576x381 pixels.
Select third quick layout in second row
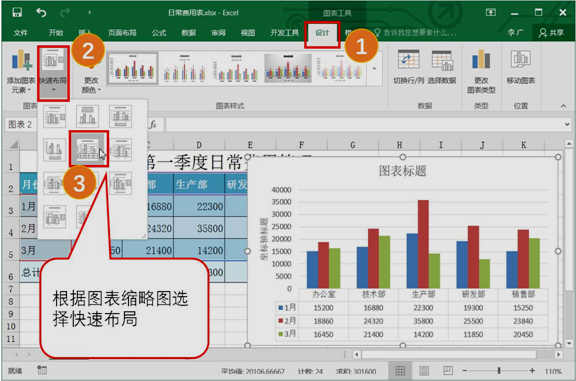pyautogui.click(x=120, y=150)
